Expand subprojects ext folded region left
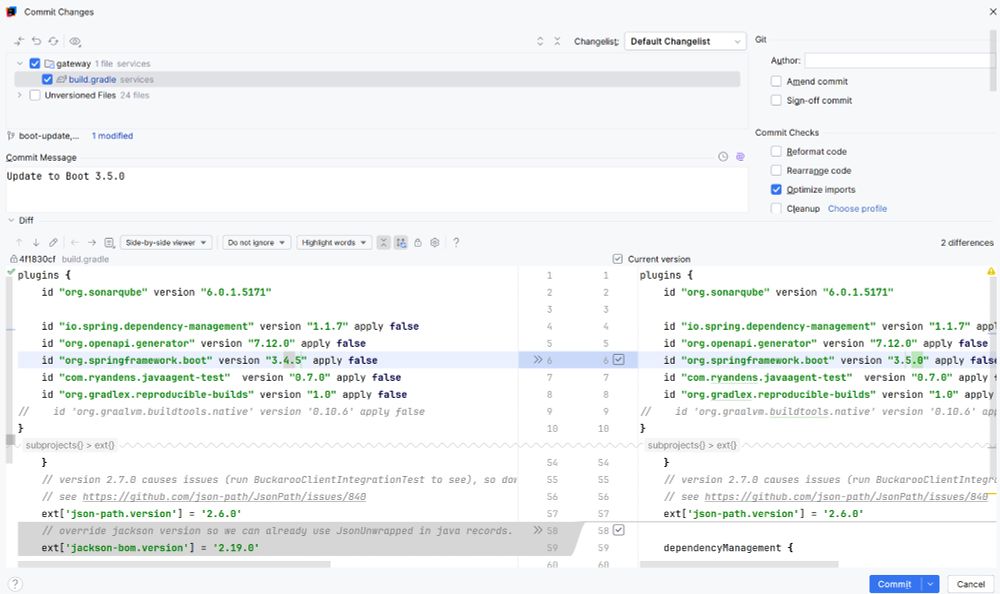This screenshot has width=1000, height=594. coord(70,445)
